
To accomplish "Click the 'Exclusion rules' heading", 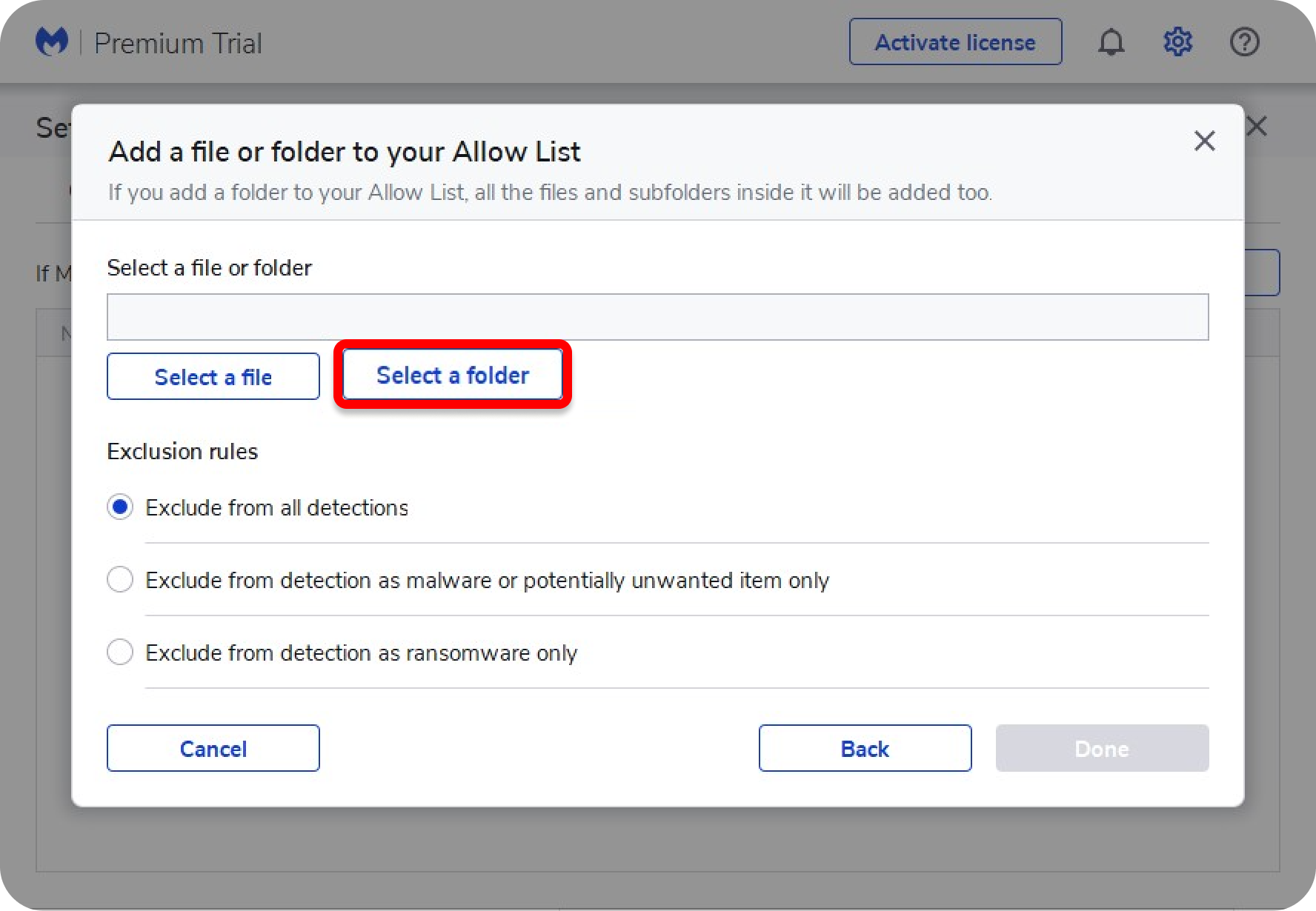I will [182, 451].
